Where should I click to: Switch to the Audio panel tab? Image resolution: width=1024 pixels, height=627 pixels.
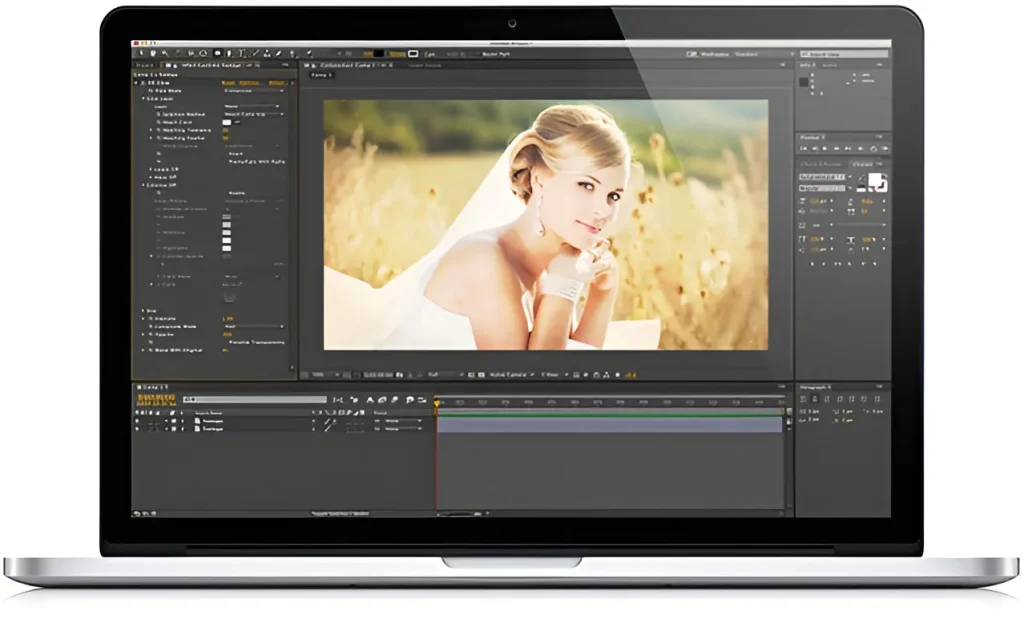click(x=829, y=65)
